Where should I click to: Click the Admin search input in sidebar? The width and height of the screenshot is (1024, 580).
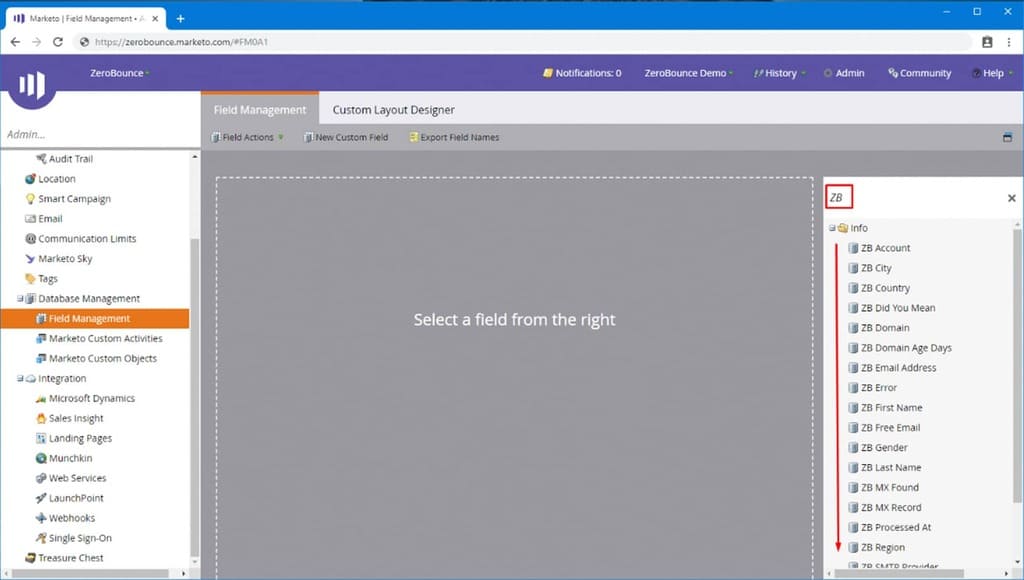click(x=100, y=135)
